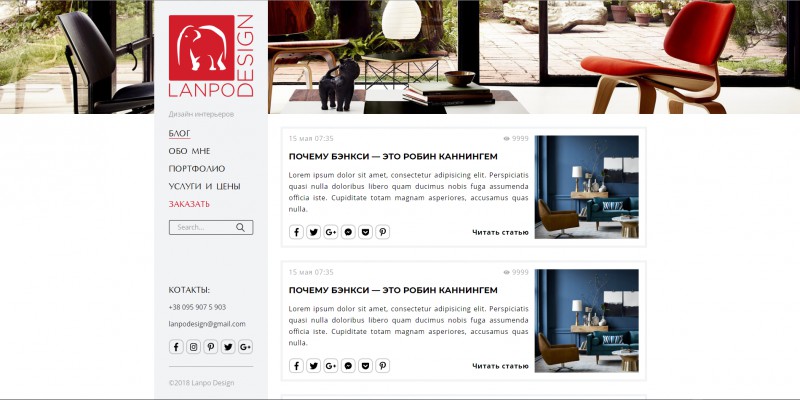Share second article on Facebook
Viewport: 800px width, 400px height.
point(296,366)
